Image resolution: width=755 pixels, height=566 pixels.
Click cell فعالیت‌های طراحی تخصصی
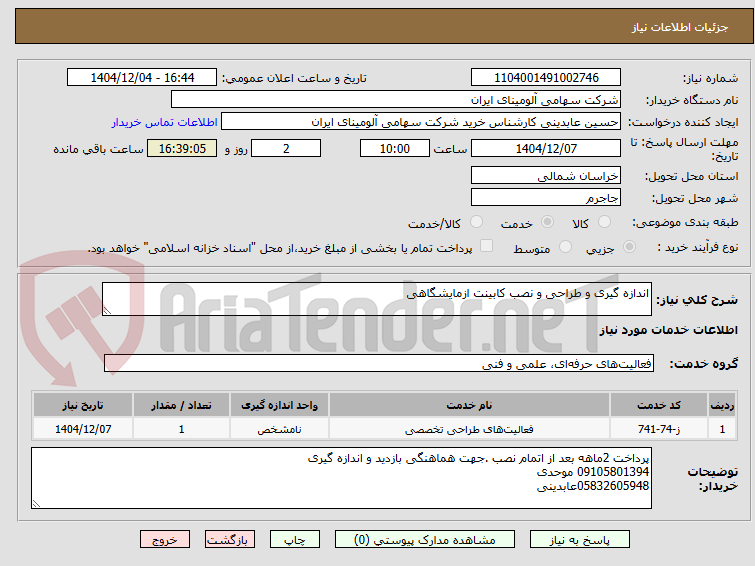(469, 429)
